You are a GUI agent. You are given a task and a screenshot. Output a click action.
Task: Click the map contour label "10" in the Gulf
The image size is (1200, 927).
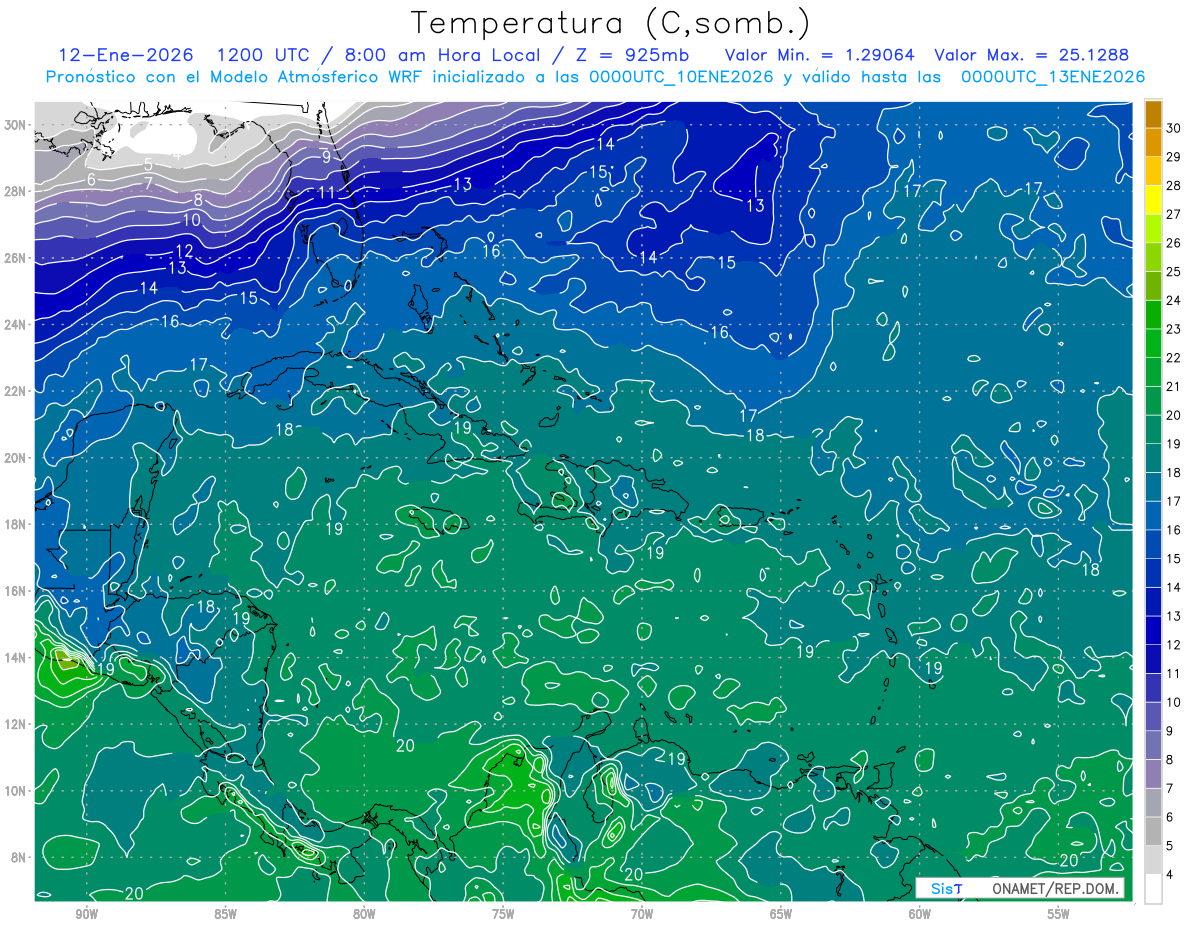pos(192,219)
